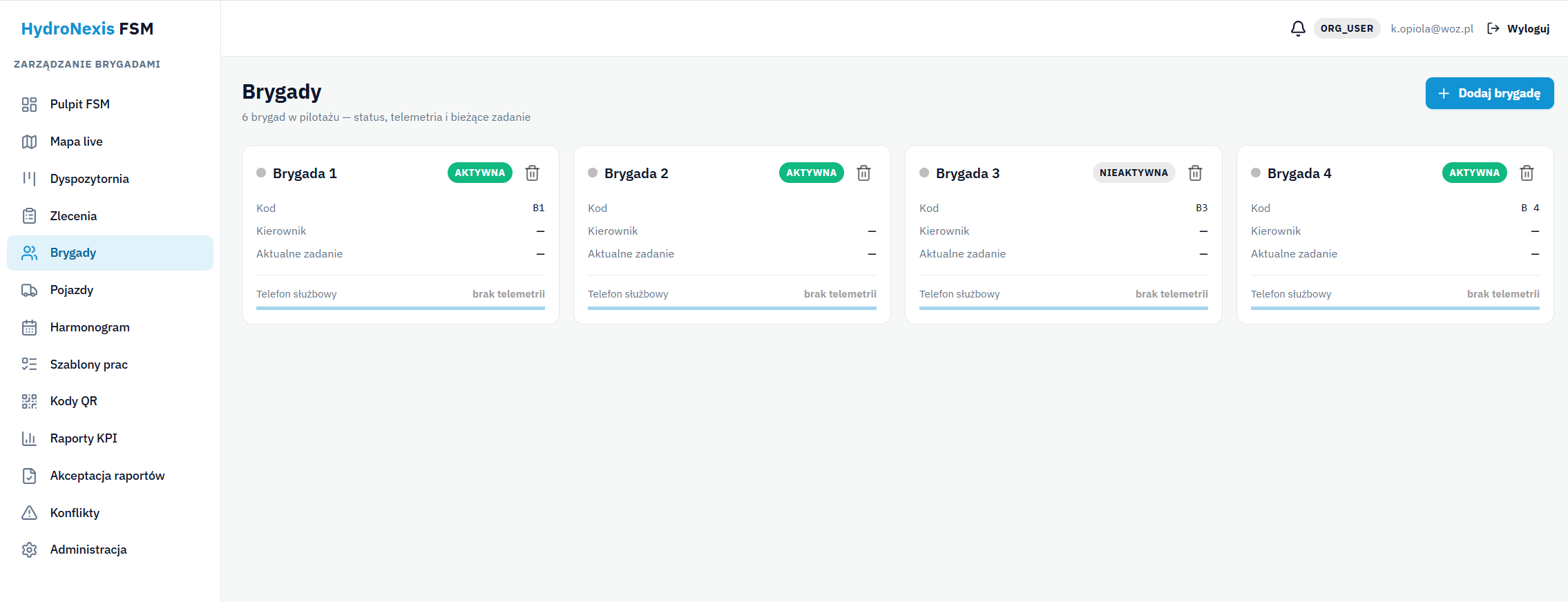Click code value B3
The image size is (1568, 602).
pos(1202,208)
